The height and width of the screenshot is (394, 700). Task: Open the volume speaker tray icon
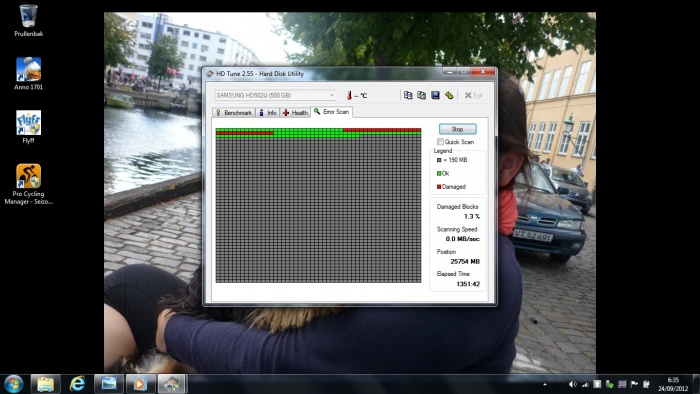pyautogui.click(x=573, y=384)
